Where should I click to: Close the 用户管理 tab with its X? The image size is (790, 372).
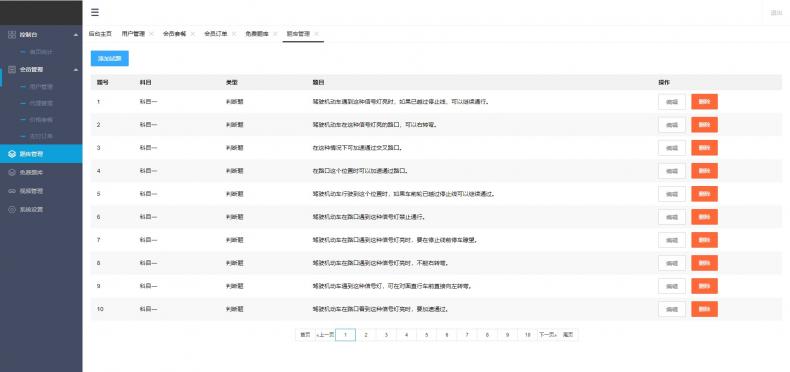pos(151,34)
